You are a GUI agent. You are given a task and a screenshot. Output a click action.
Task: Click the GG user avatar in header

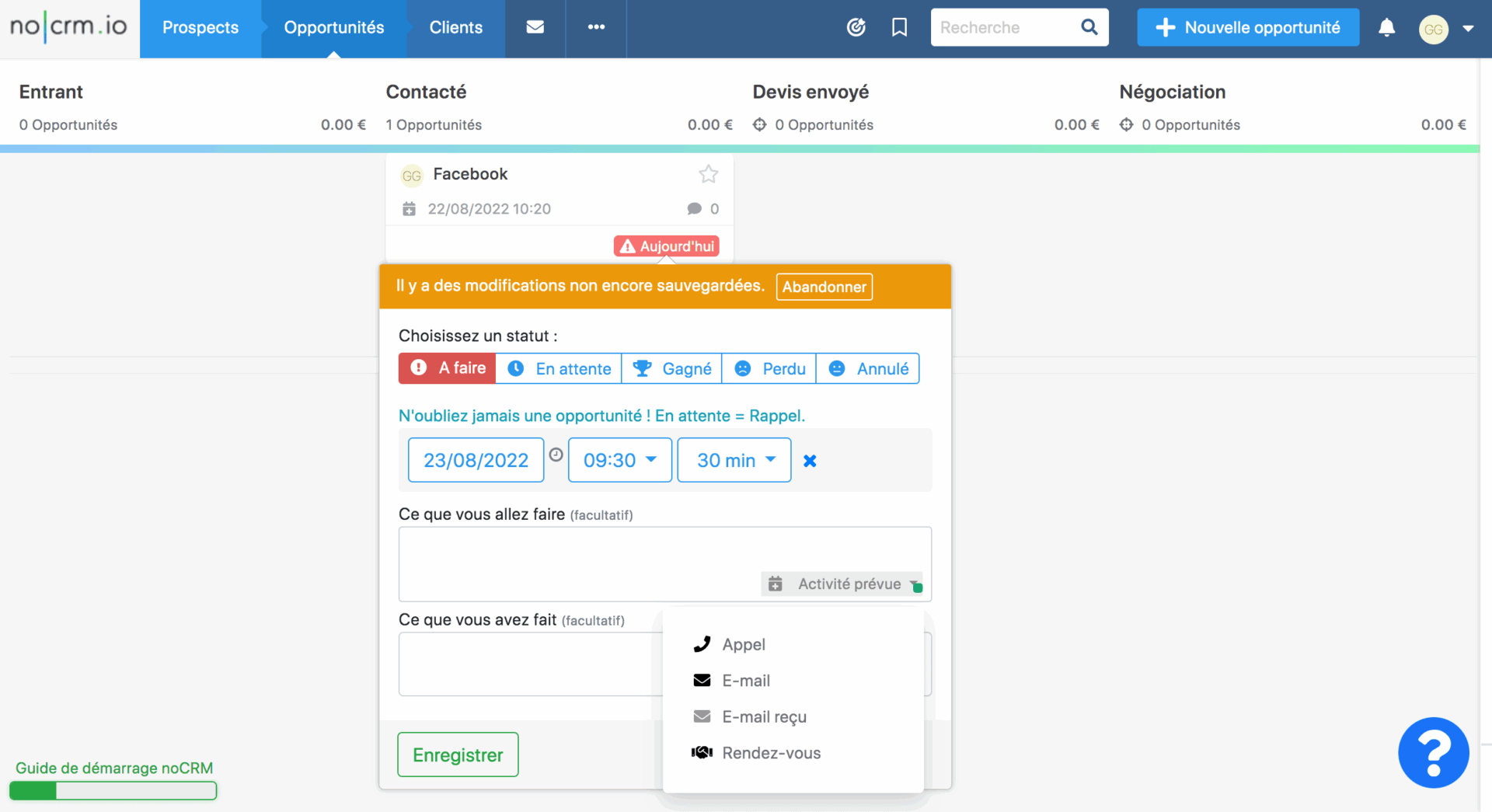(1433, 30)
